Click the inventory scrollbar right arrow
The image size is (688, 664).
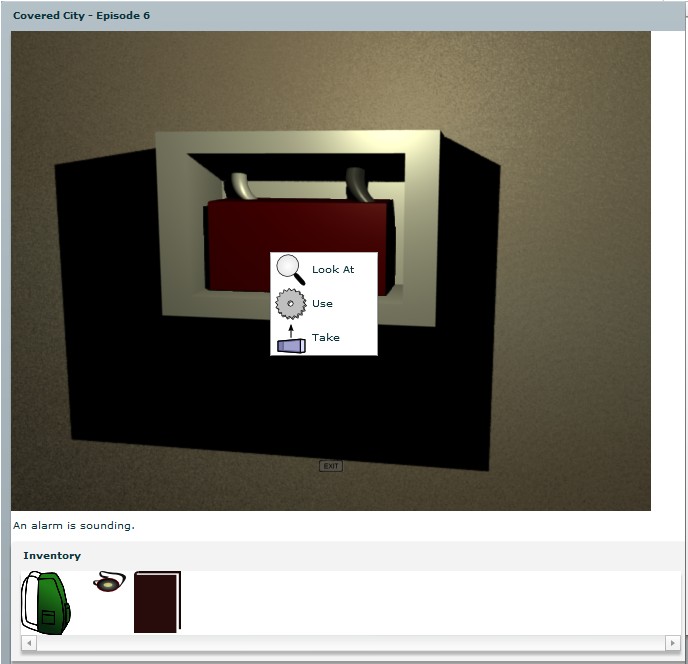pos(673,643)
